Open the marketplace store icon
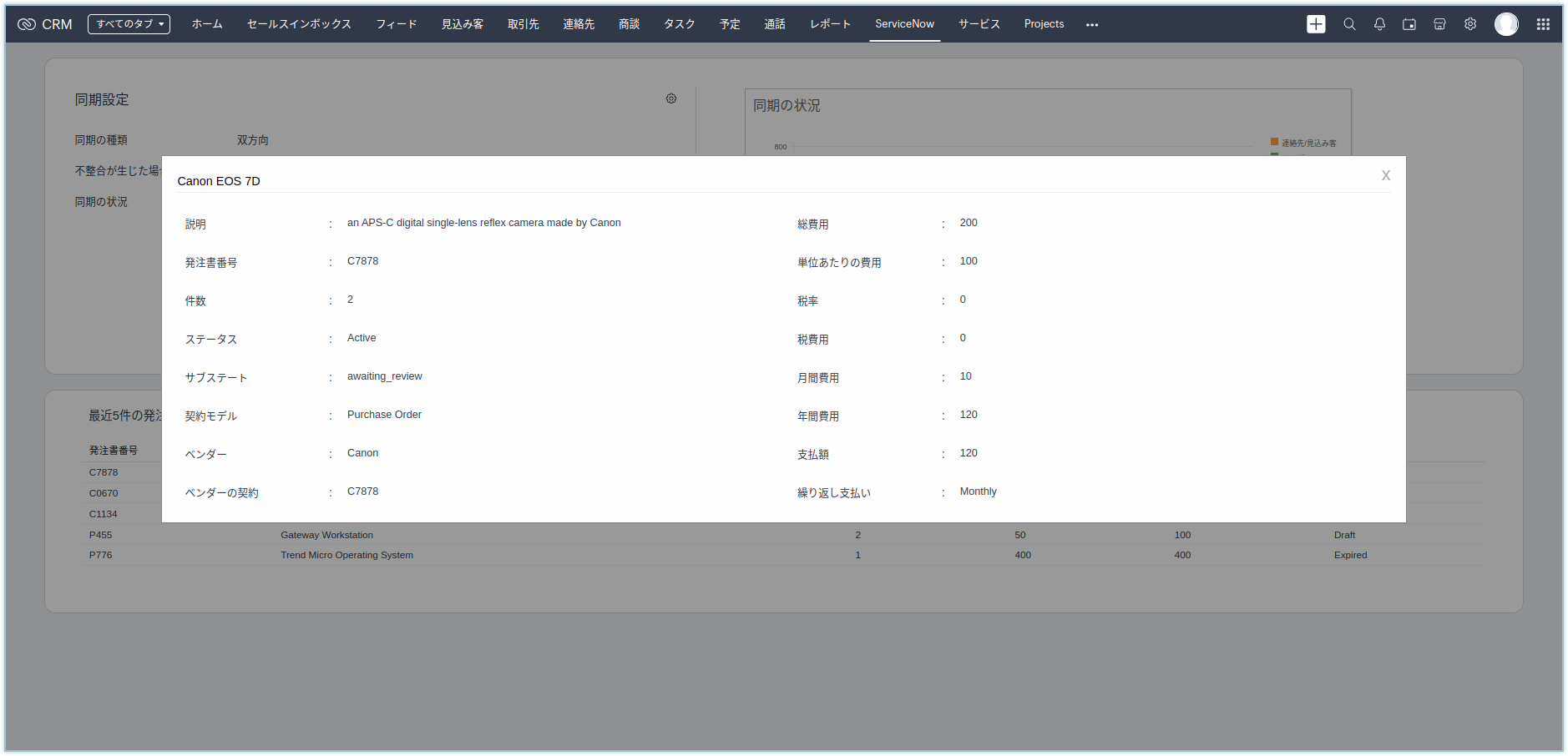The image size is (1568, 756). (1439, 24)
